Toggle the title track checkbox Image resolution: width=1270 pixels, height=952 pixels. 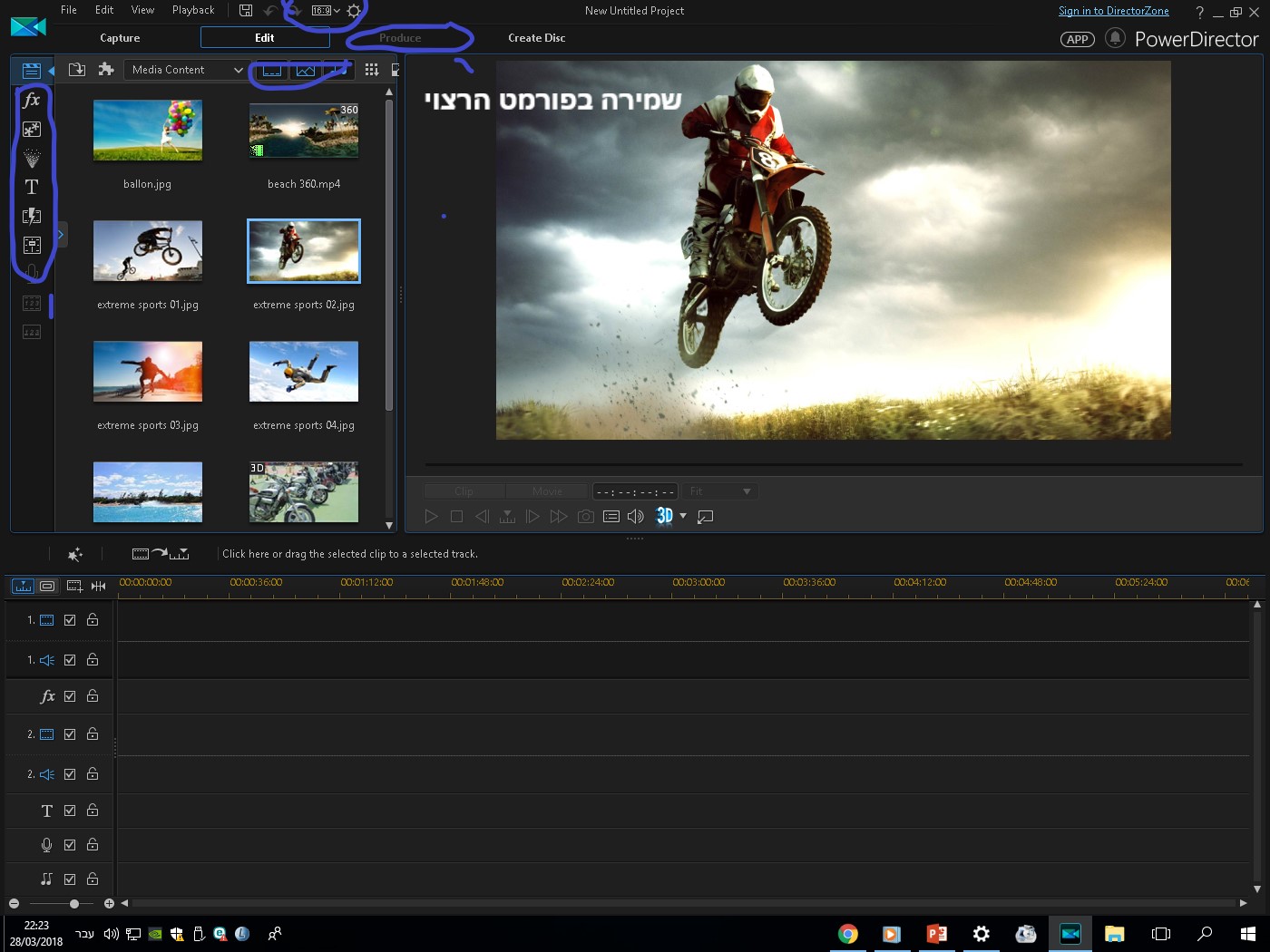70,811
